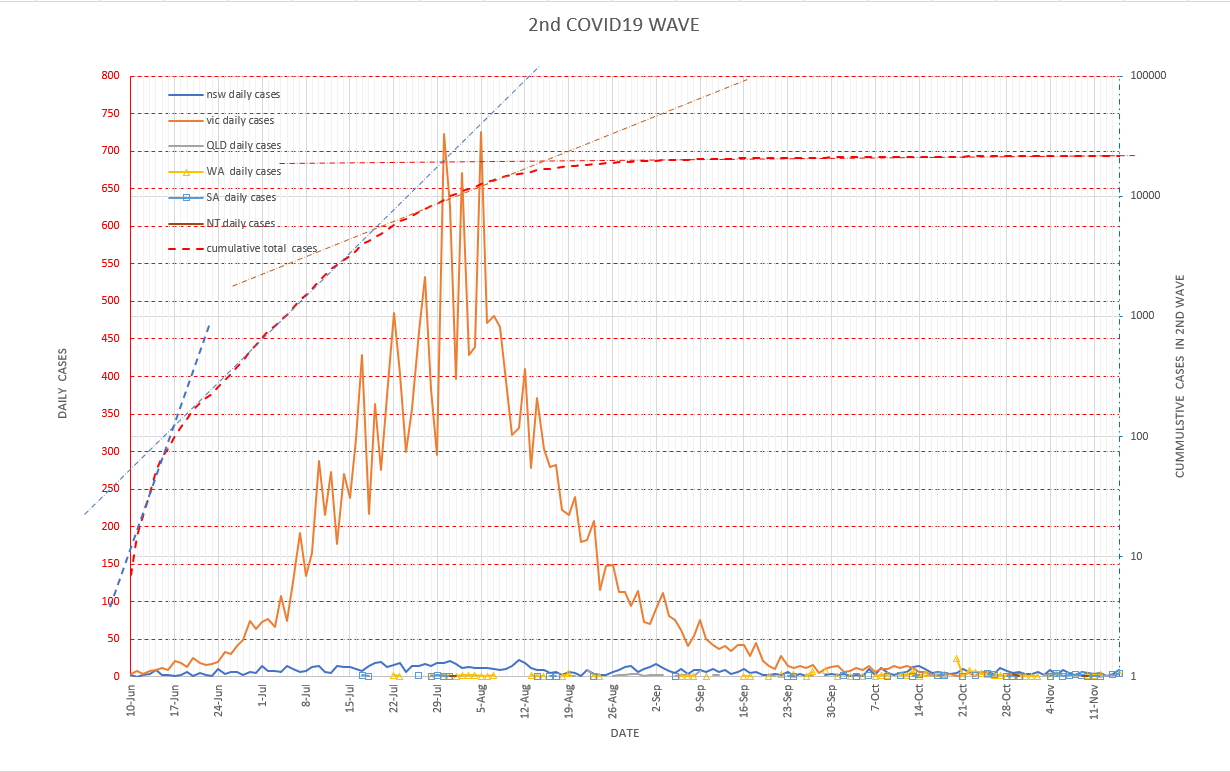Screen dimensions: 1230x772
Task: Click the 750 label on the left axis
Action: pos(109,114)
